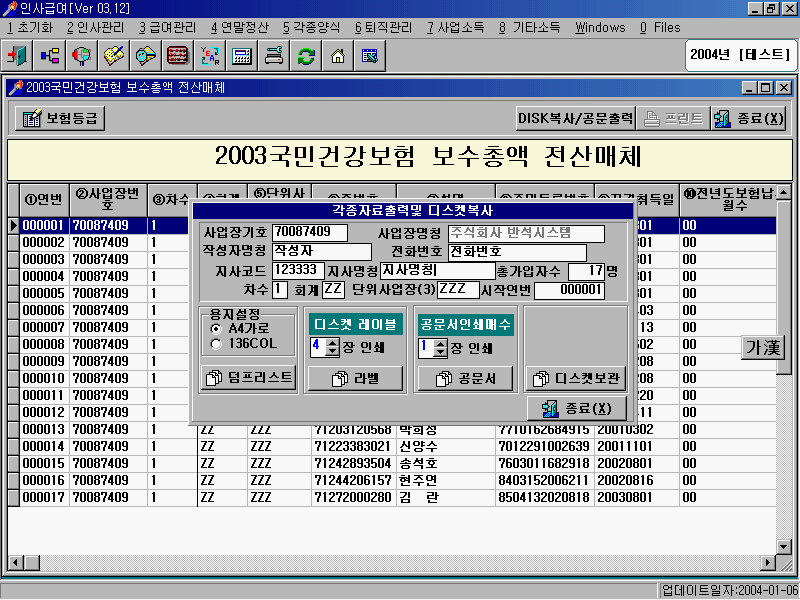Select the 136COL paper option

tap(216, 344)
